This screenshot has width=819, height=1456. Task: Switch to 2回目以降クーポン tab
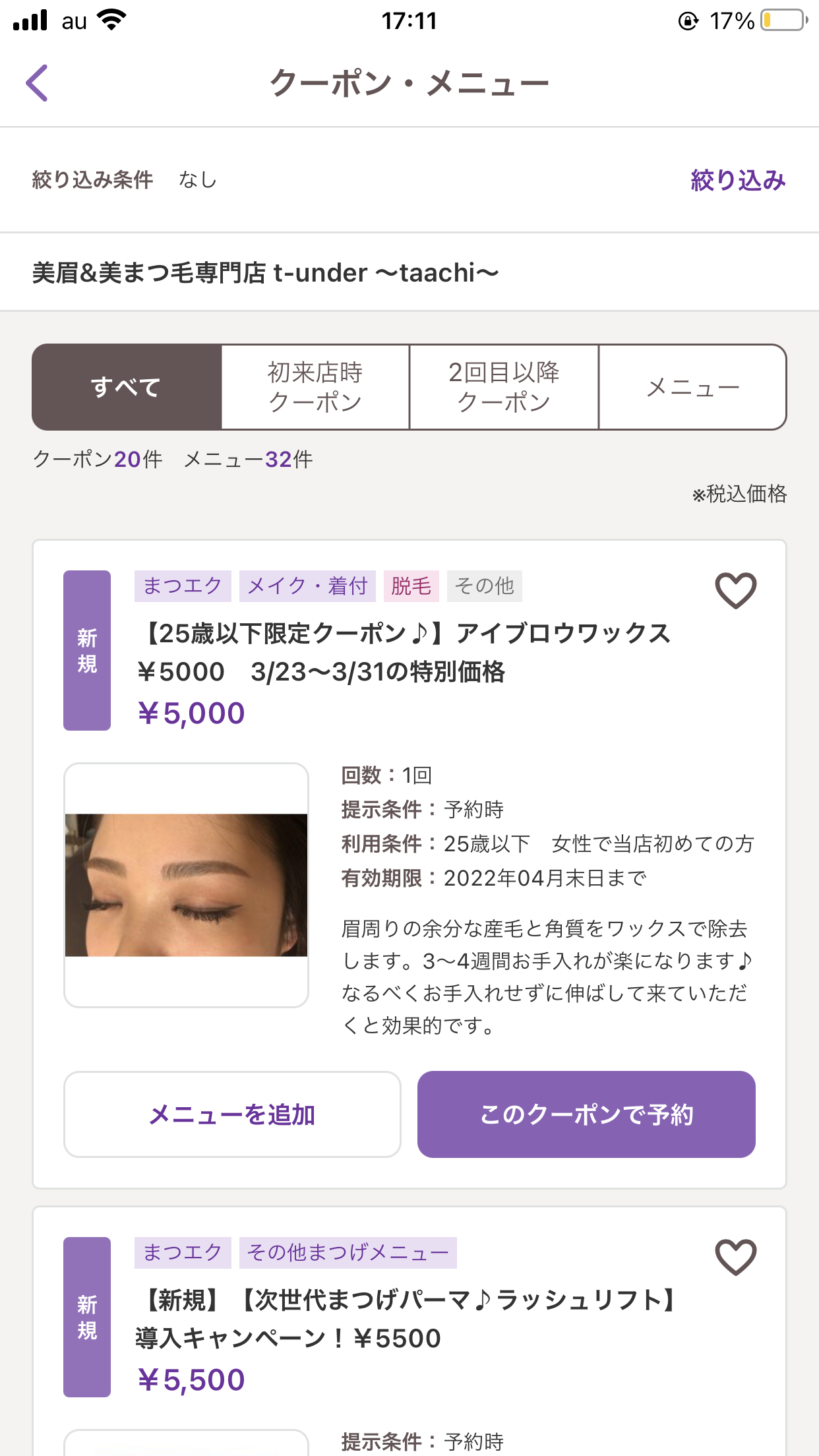click(504, 387)
